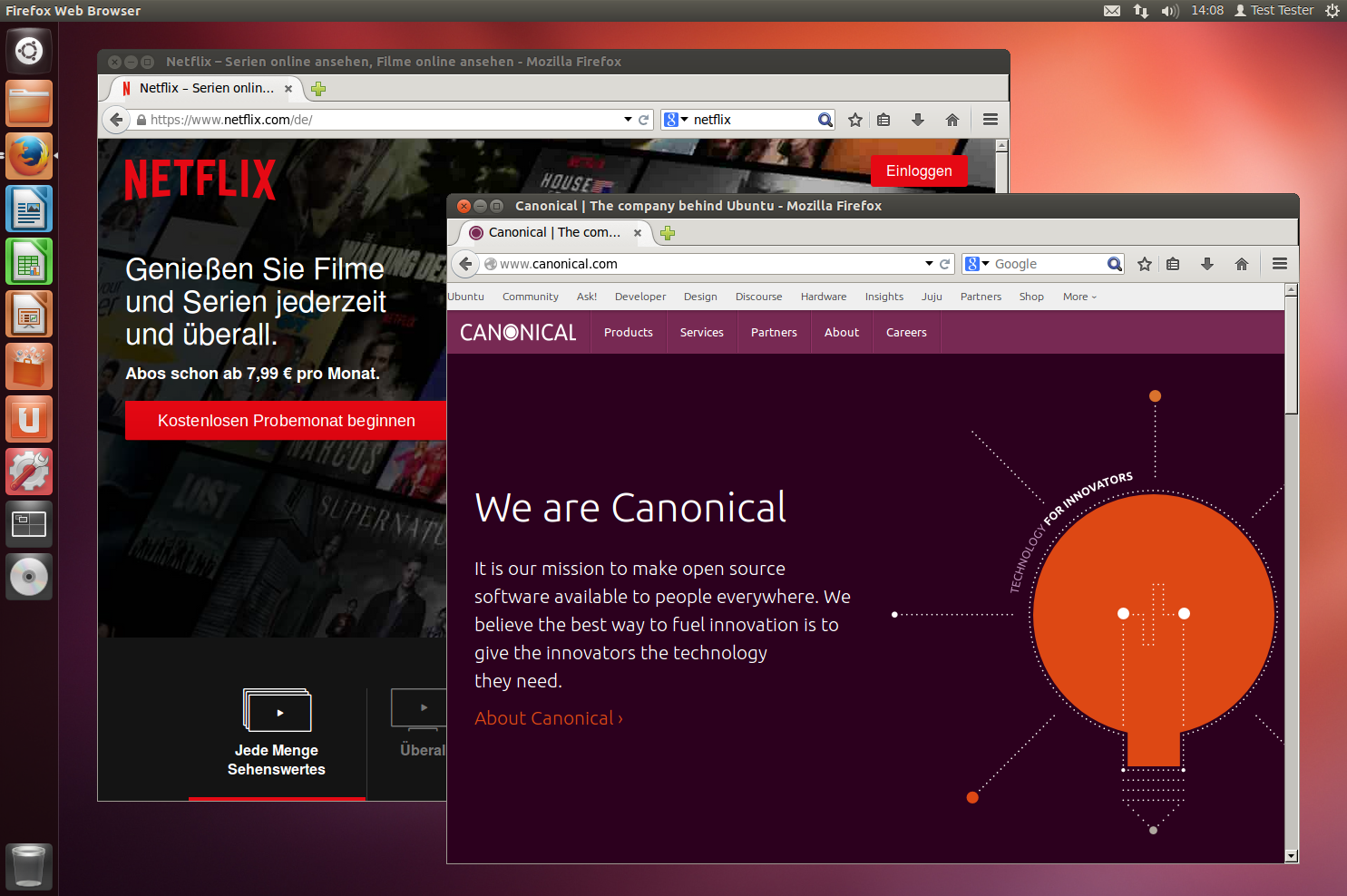Launch LibreOffice Writer from the launcher
Image resolution: width=1347 pixels, height=896 pixels.
[x=29, y=209]
